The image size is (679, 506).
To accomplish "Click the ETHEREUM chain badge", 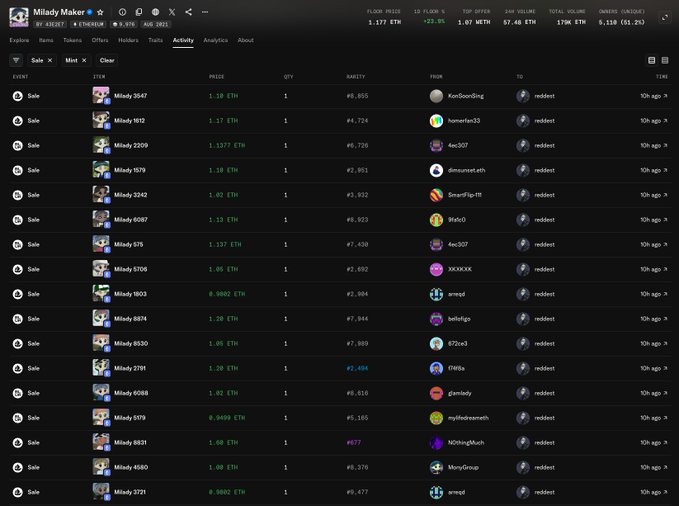I will click(89, 24).
